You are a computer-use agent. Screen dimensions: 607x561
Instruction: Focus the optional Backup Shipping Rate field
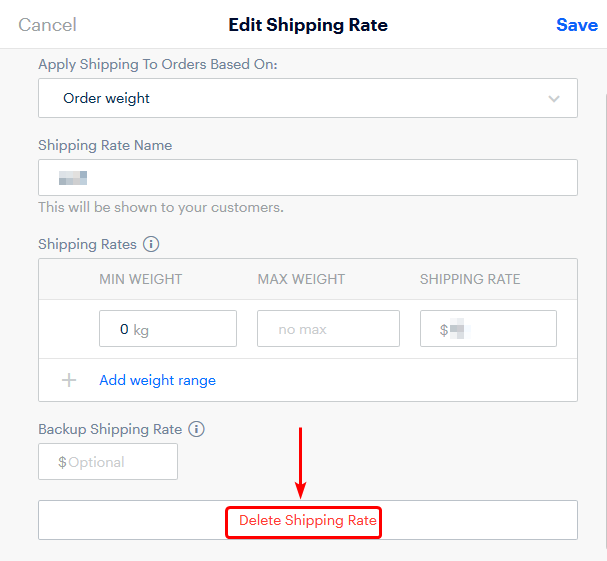[108, 461]
